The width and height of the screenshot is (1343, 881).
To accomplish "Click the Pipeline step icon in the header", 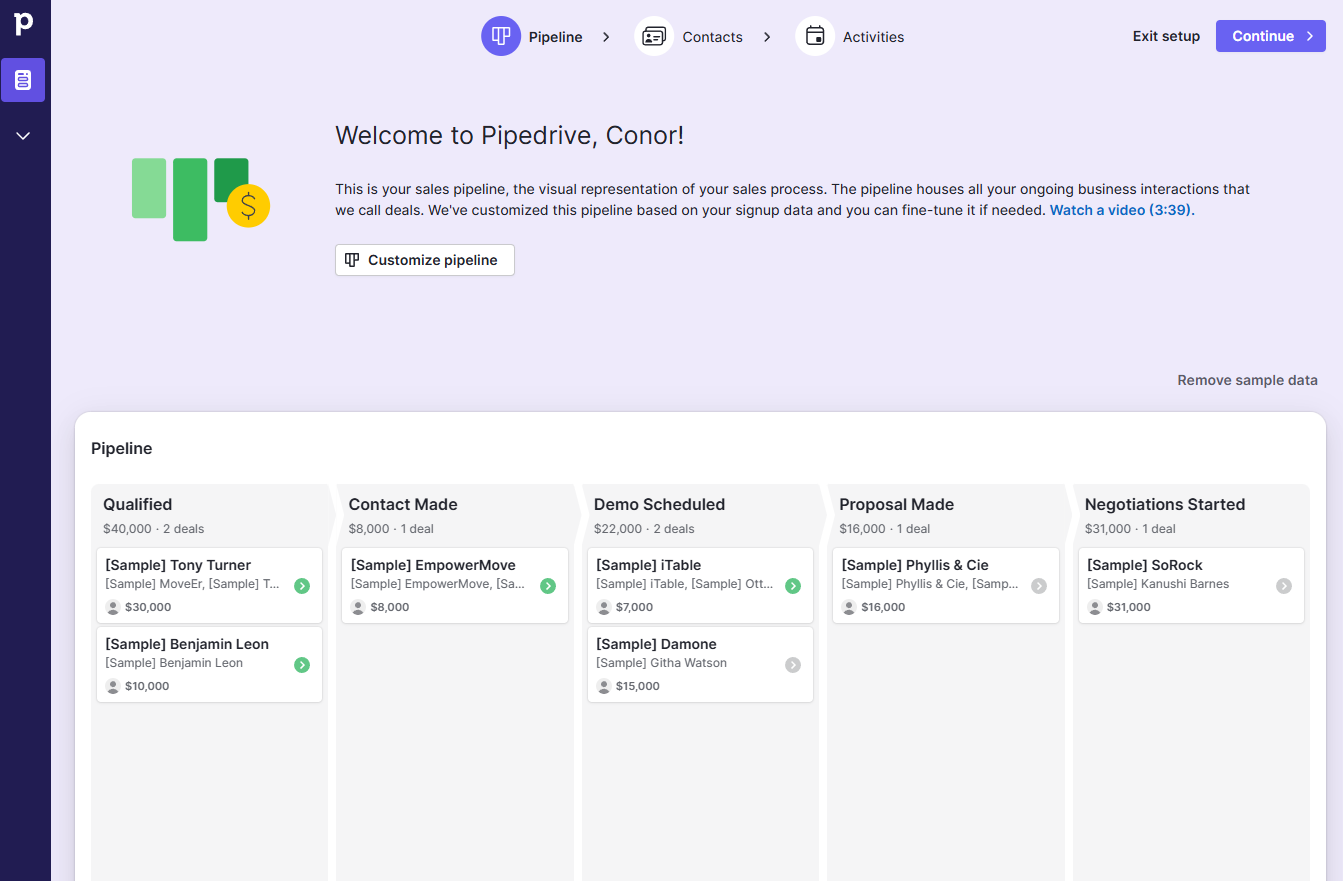I will click(x=501, y=36).
